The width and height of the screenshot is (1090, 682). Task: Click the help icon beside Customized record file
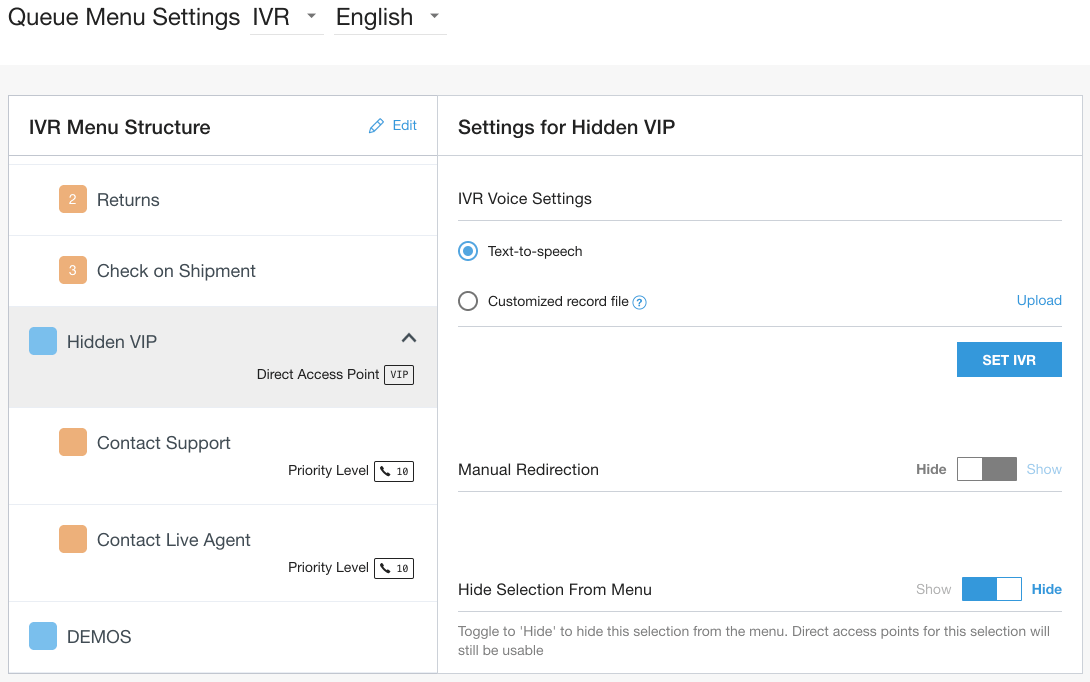[640, 302]
